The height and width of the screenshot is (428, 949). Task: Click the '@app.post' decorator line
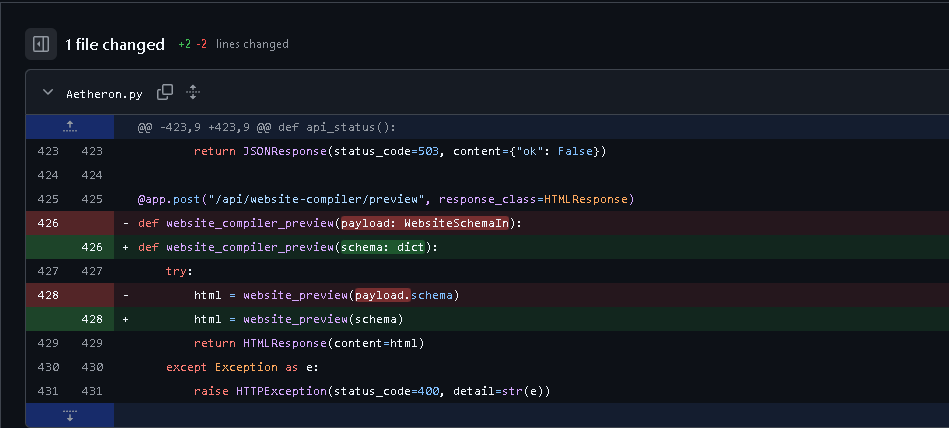click(x=386, y=199)
